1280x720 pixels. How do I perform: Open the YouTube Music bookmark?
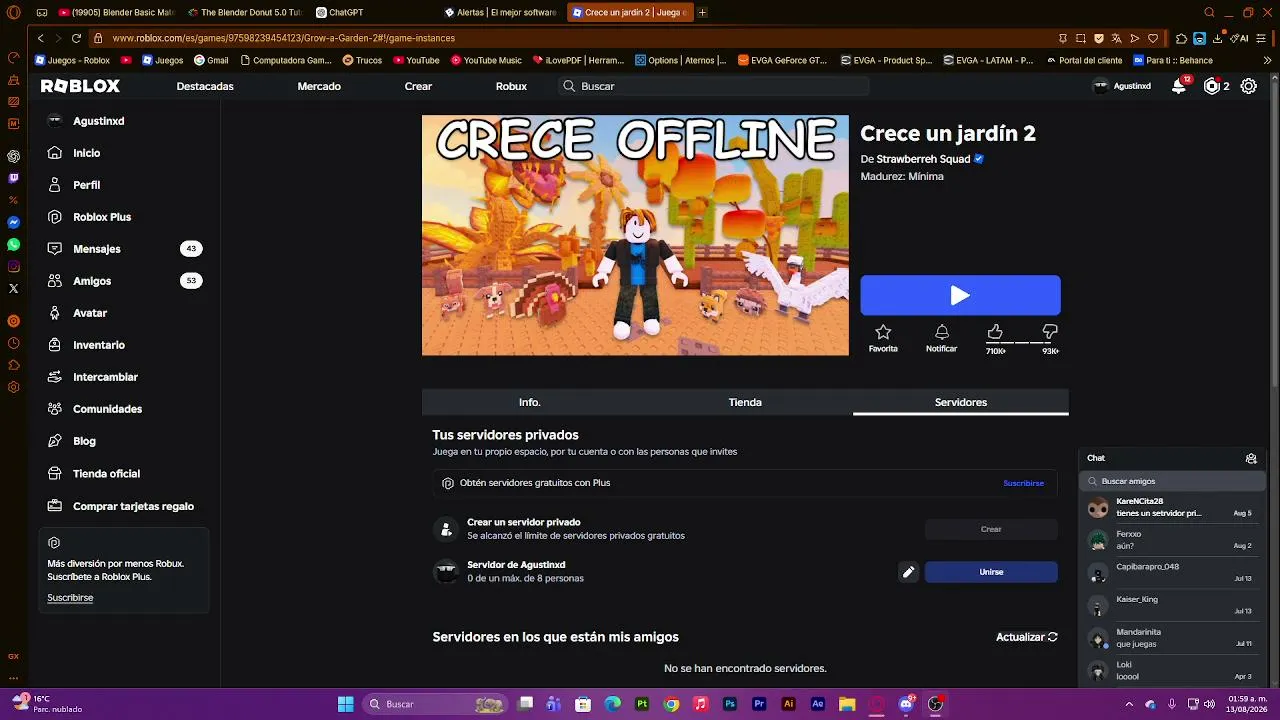(x=486, y=60)
